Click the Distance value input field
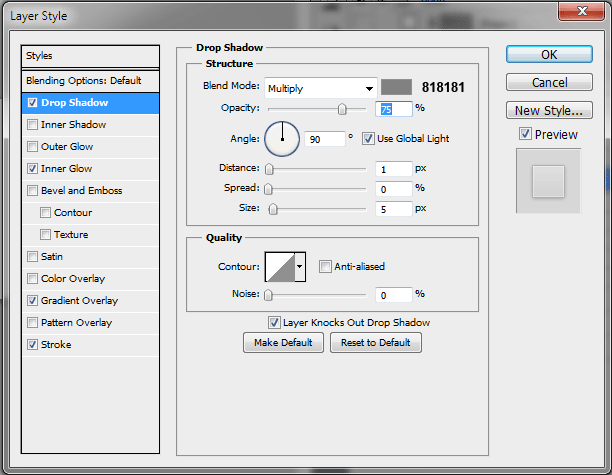Screen dimensions: 612x475 (394, 169)
